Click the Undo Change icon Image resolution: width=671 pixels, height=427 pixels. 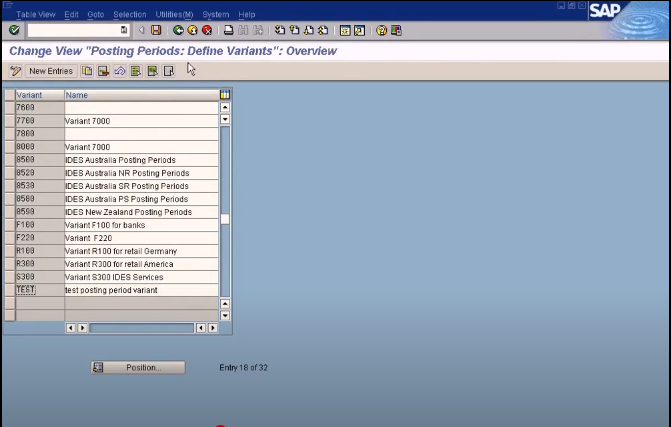(119, 71)
